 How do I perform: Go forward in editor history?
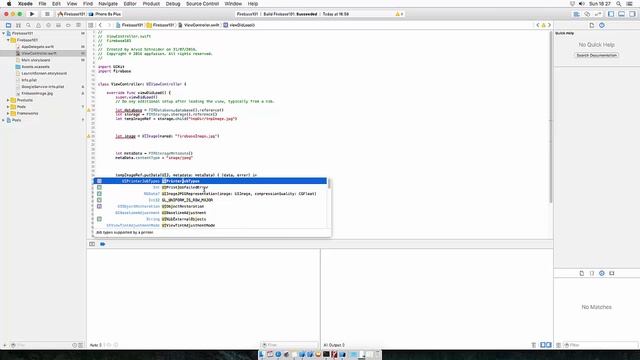pos(109,25)
